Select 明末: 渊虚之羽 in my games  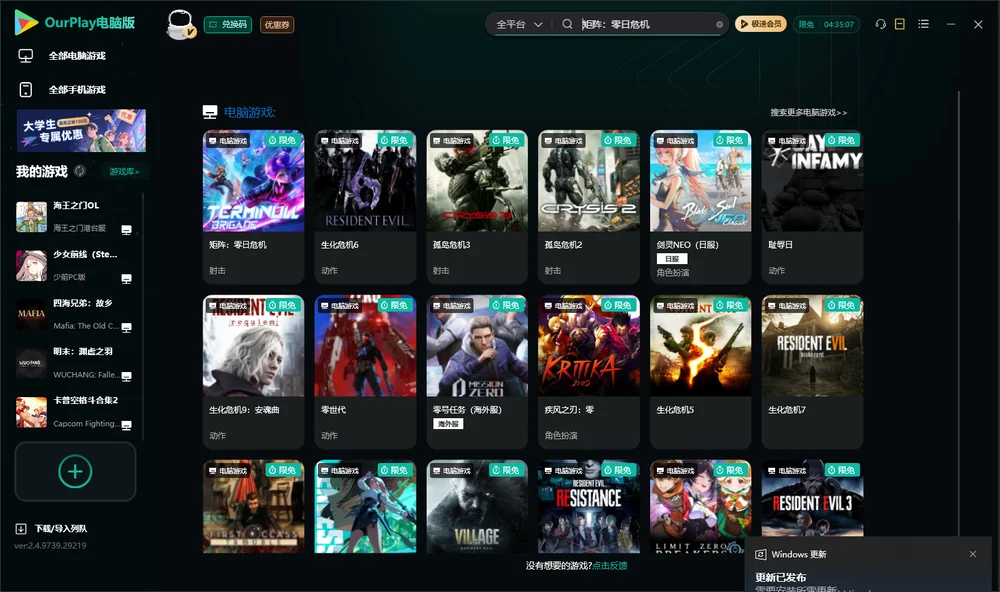click(74, 363)
